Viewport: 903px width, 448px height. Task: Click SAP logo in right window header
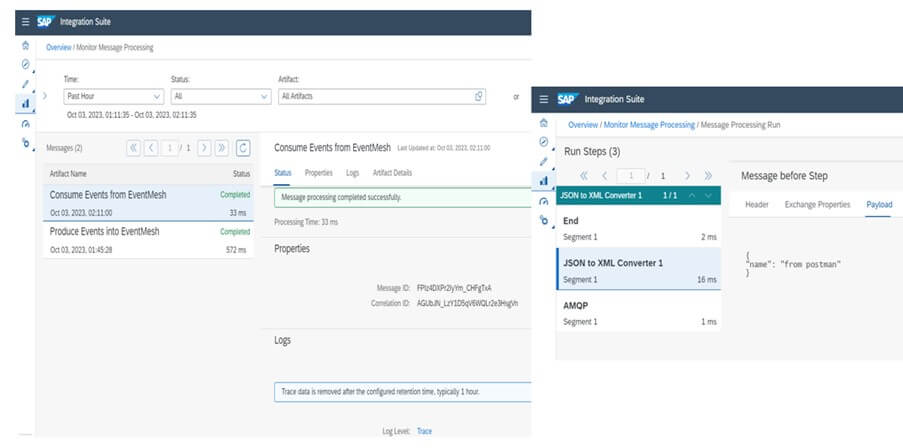567,99
